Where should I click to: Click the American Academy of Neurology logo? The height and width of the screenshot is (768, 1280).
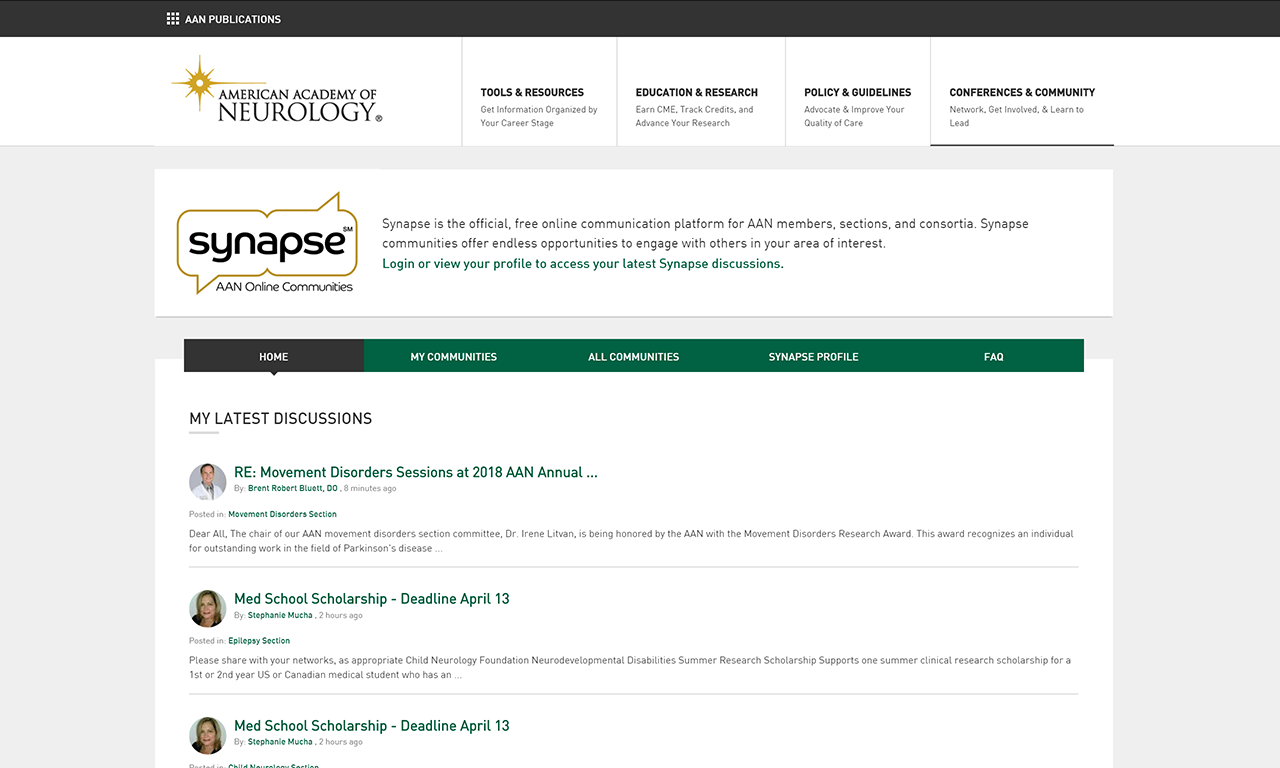[277, 90]
